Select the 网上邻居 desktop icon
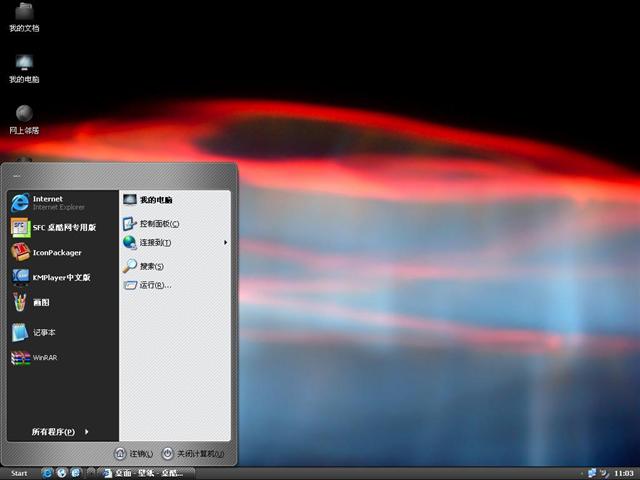640x480 pixels. [24, 120]
